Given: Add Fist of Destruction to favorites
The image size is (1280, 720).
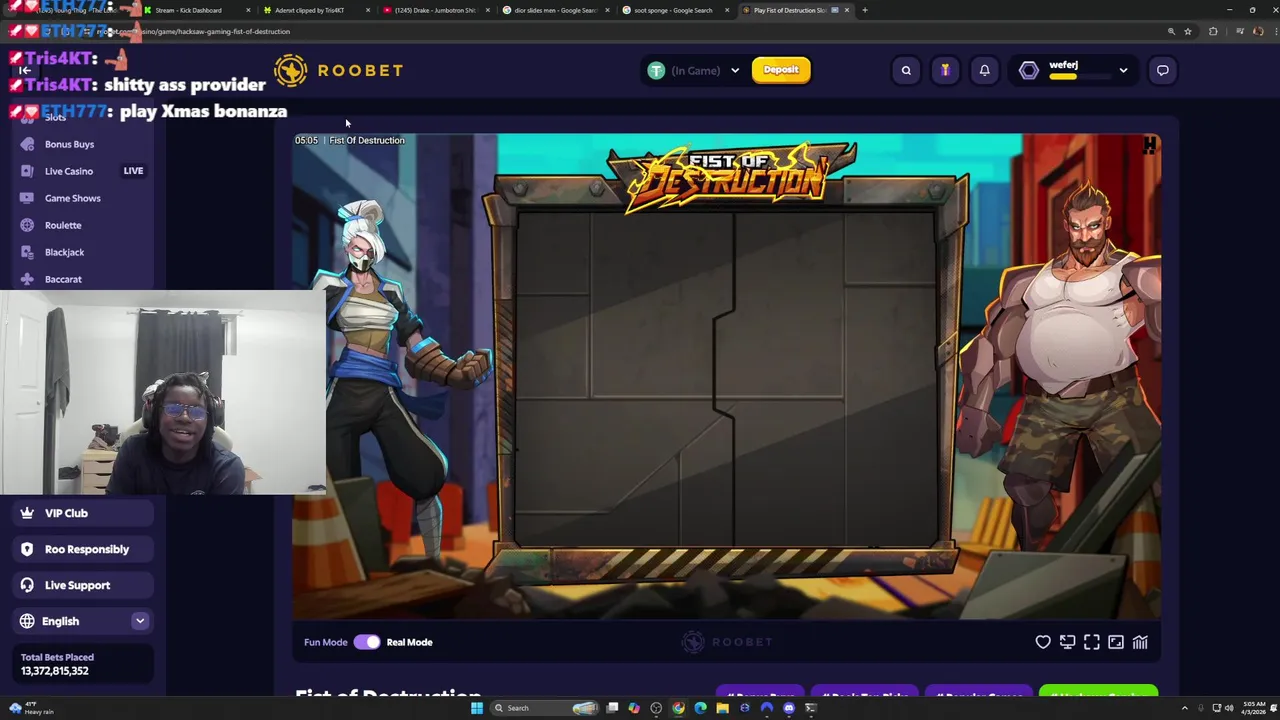Looking at the screenshot, I should [x=1043, y=642].
